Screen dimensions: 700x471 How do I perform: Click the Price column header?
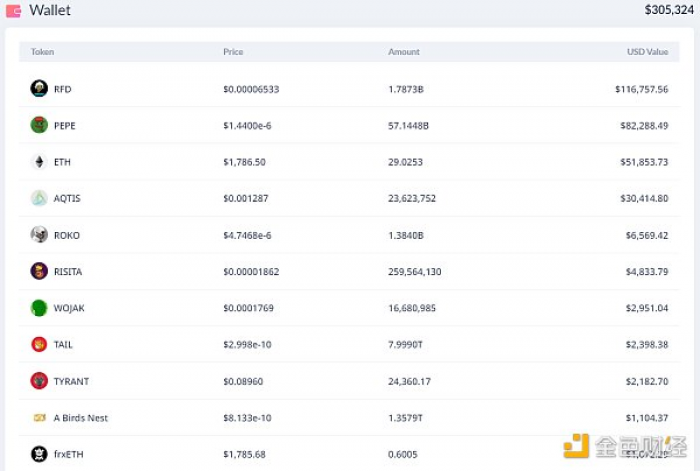click(x=233, y=52)
